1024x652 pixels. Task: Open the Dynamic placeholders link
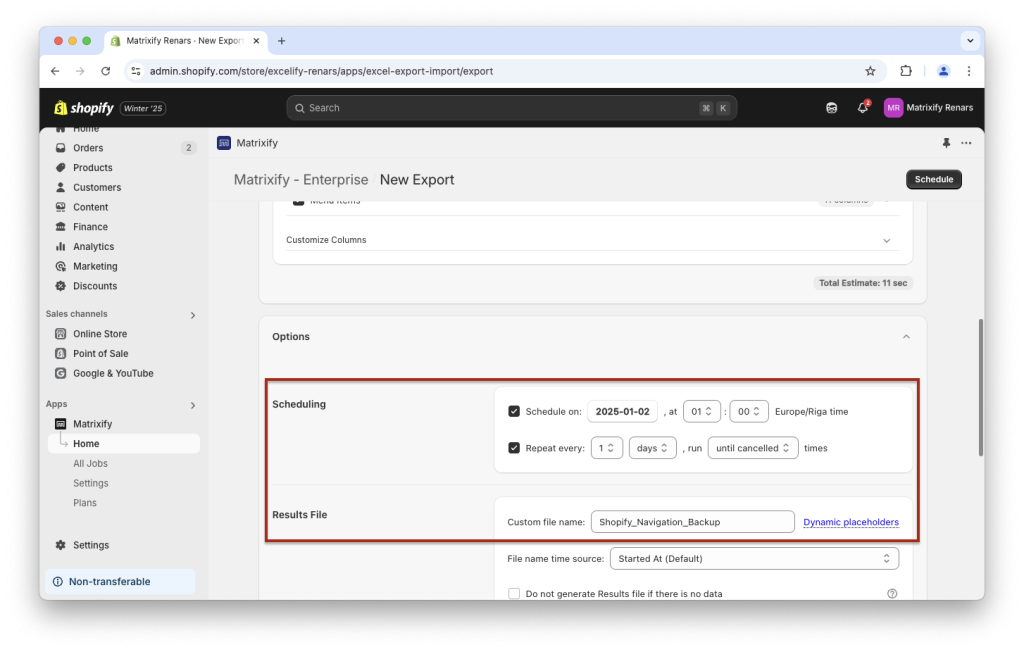point(851,521)
